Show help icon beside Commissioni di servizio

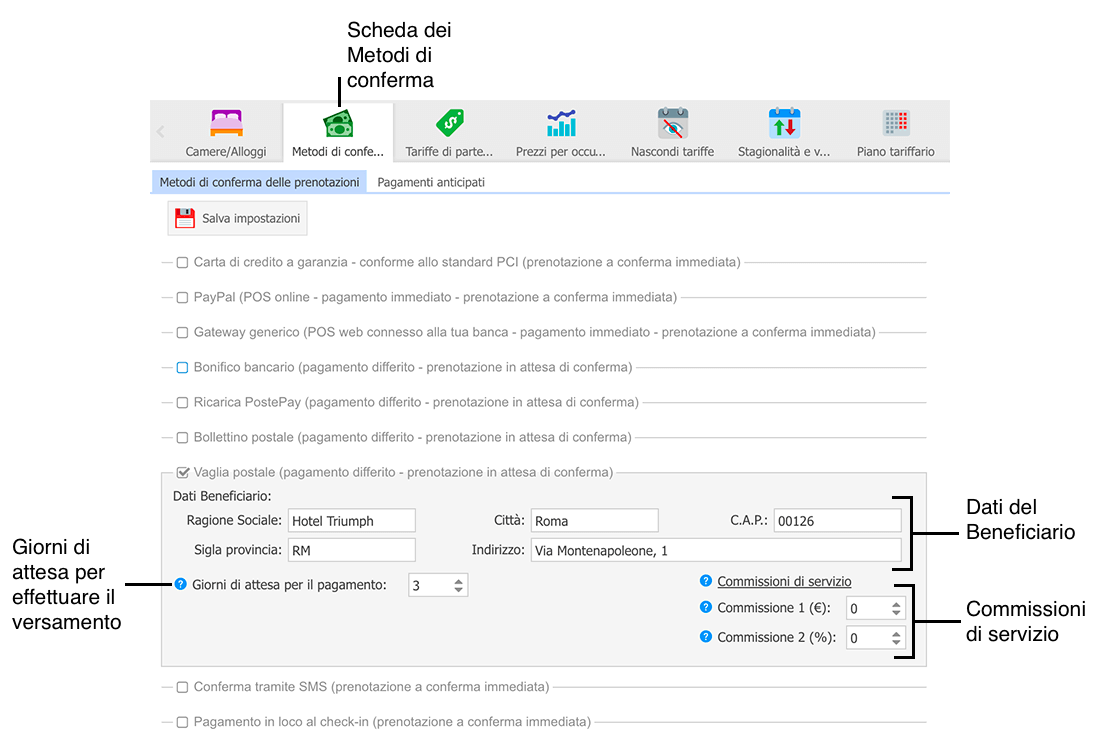(x=706, y=580)
